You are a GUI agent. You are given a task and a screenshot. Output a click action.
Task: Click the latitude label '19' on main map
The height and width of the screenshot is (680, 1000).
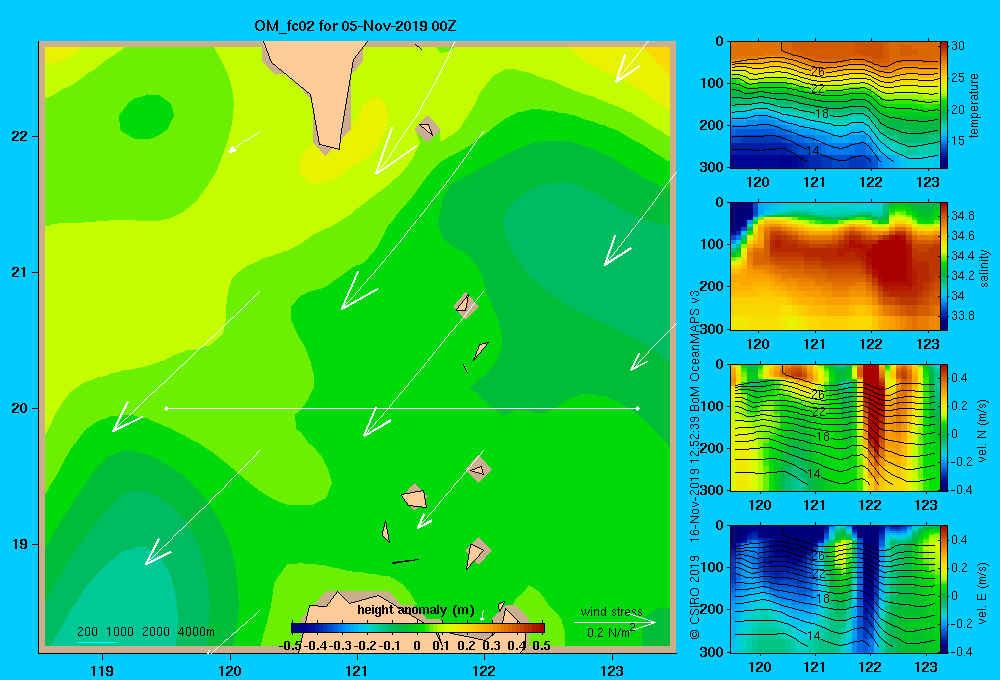coord(20,544)
